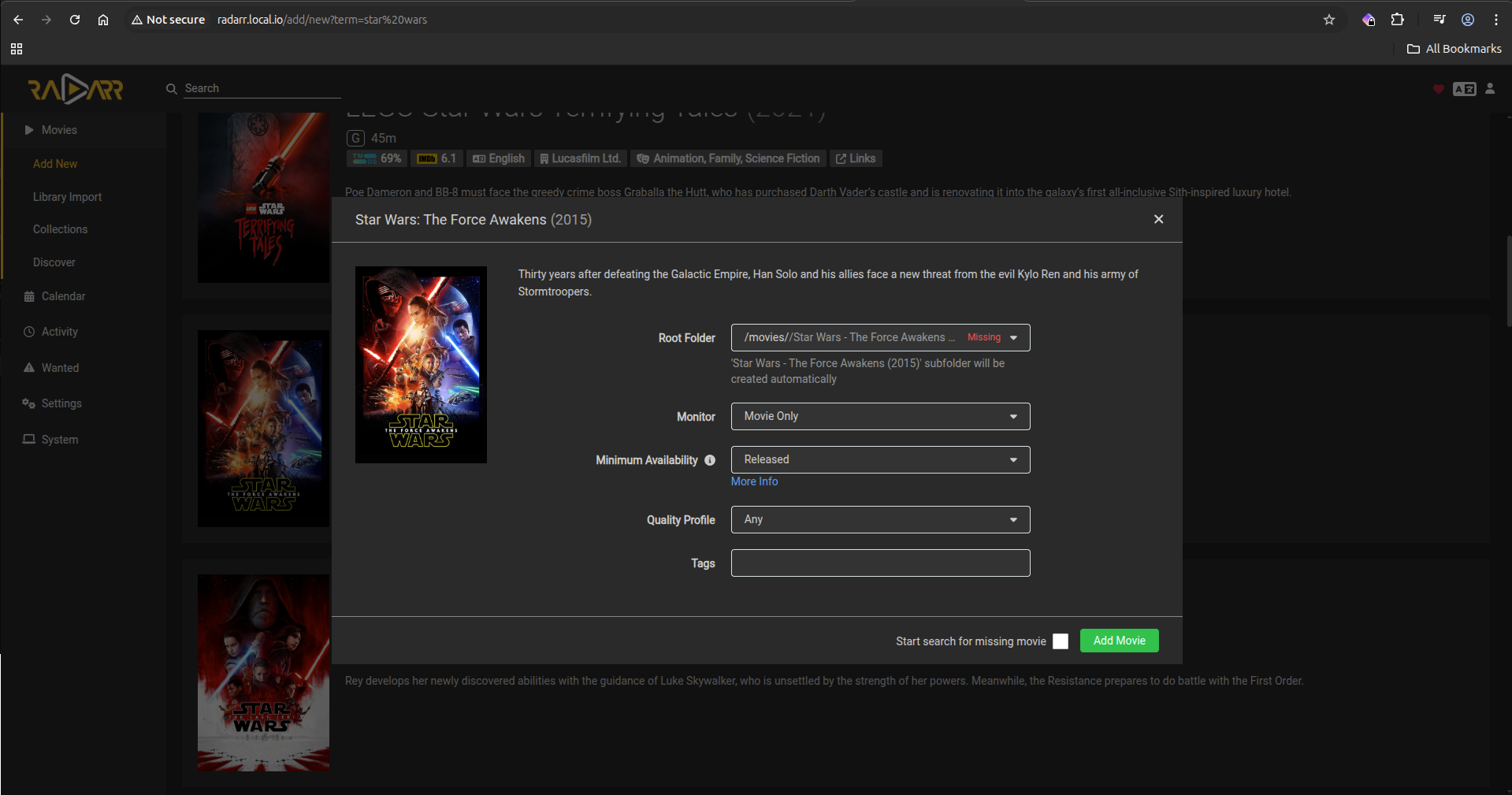The image size is (1512, 795).
Task: Open Collections in the sidebar
Action: (x=60, y=229)
